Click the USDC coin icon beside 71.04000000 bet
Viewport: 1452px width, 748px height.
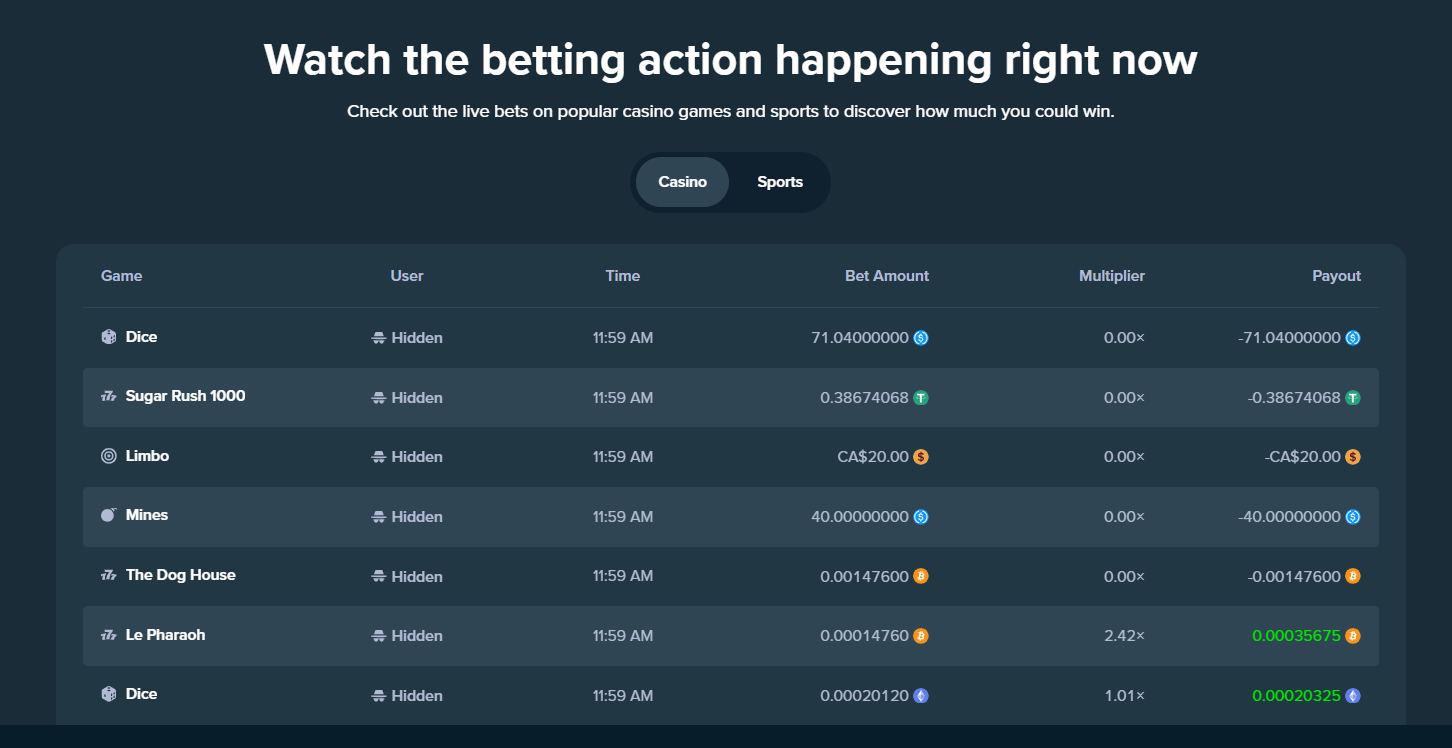[x=921, y=338]
